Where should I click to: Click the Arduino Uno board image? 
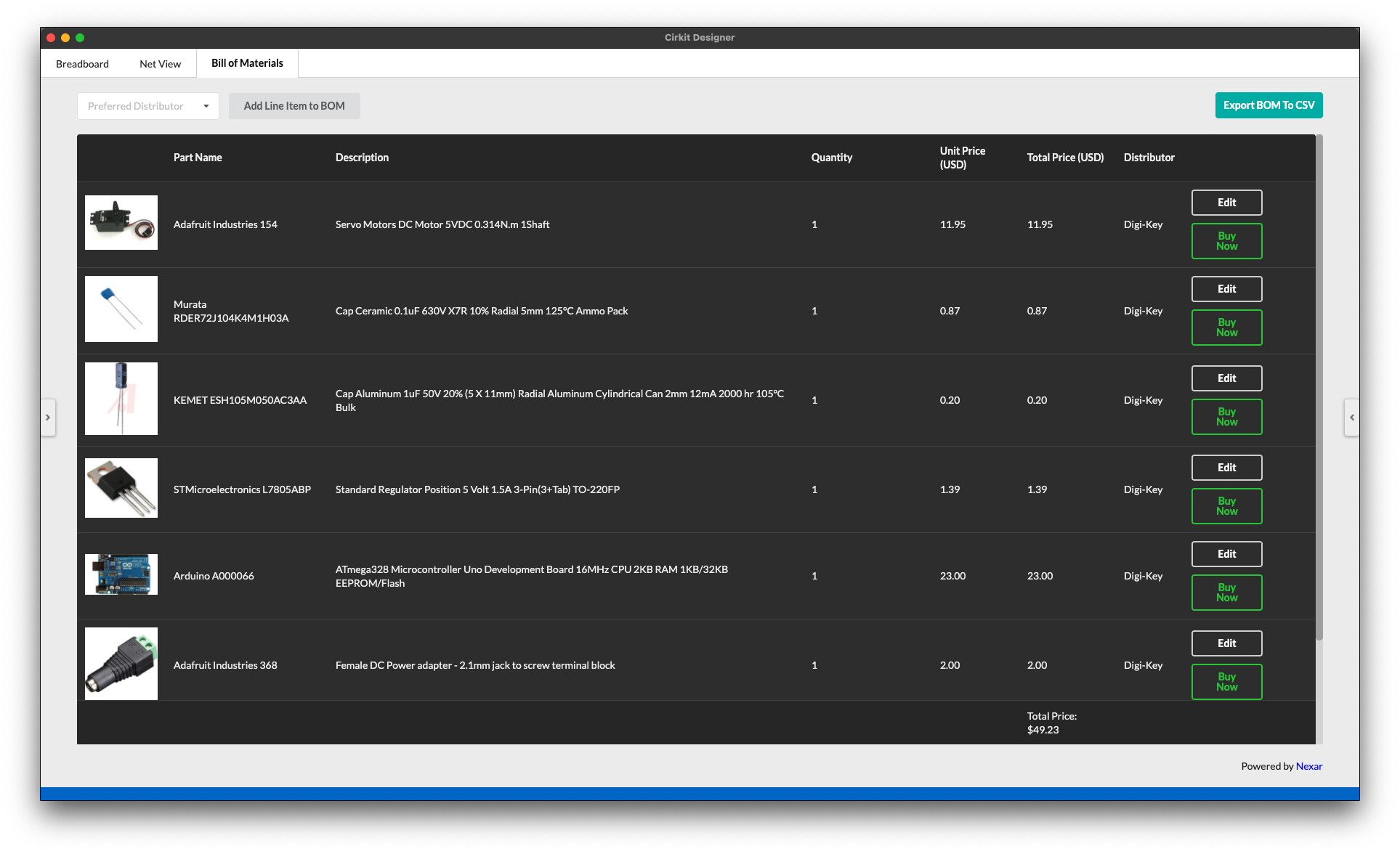[x=121, y=574]
